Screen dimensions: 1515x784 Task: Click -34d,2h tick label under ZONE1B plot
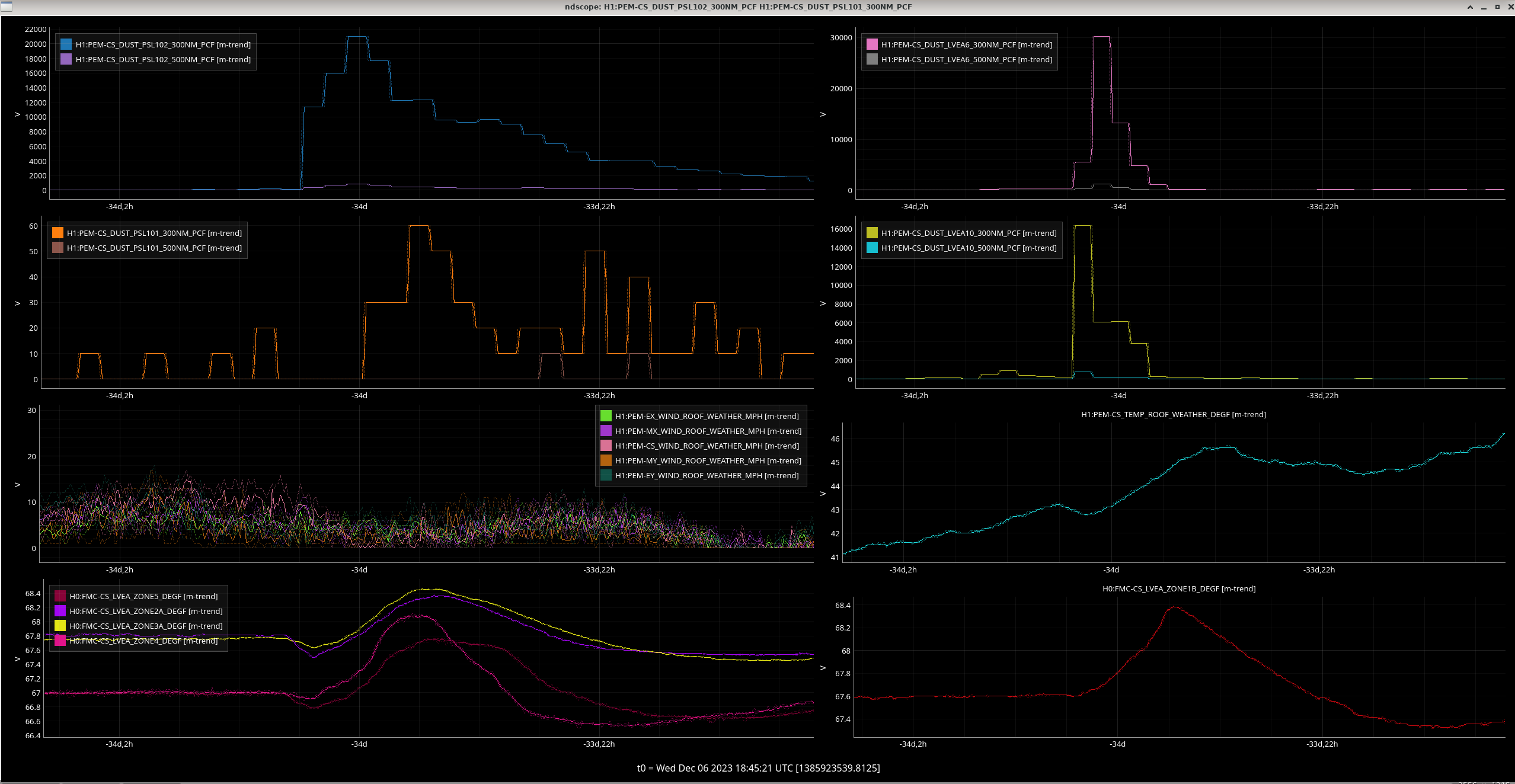point(913,744)
